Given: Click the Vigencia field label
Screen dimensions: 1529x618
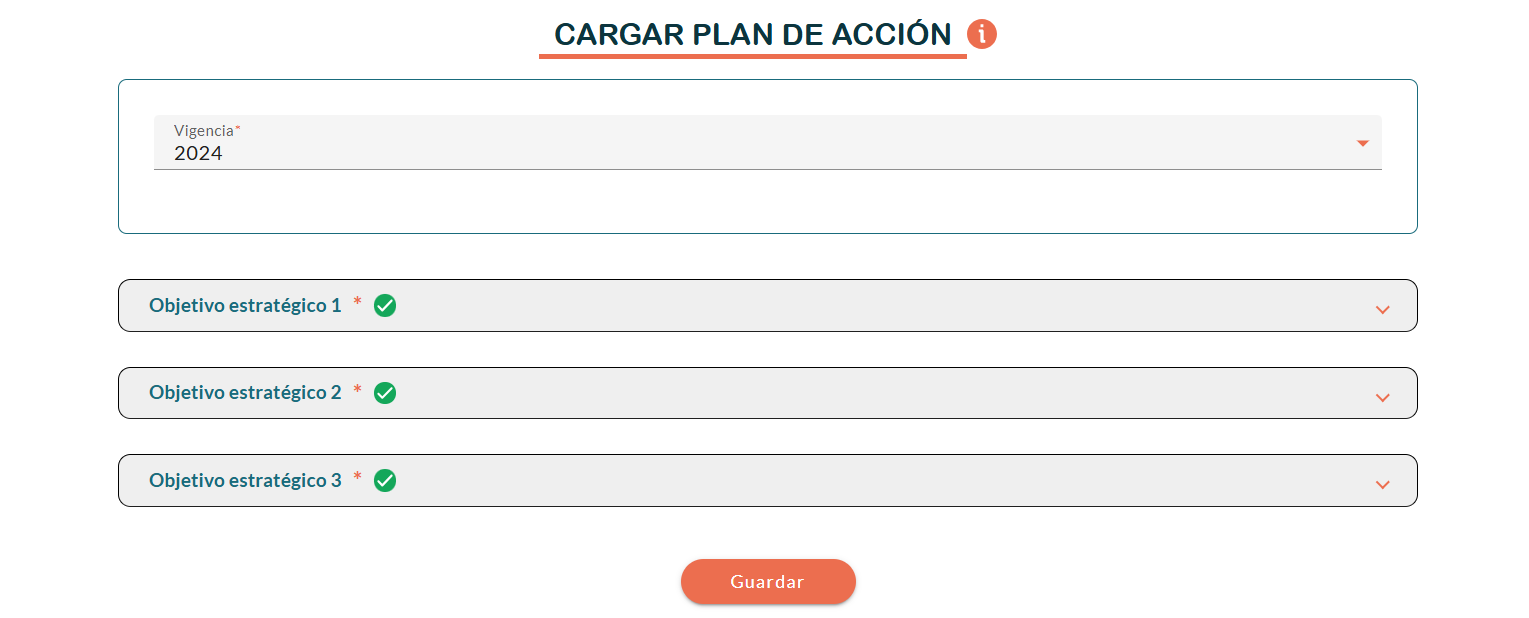Looking at the screenshot, I should (x=203, y=131).
